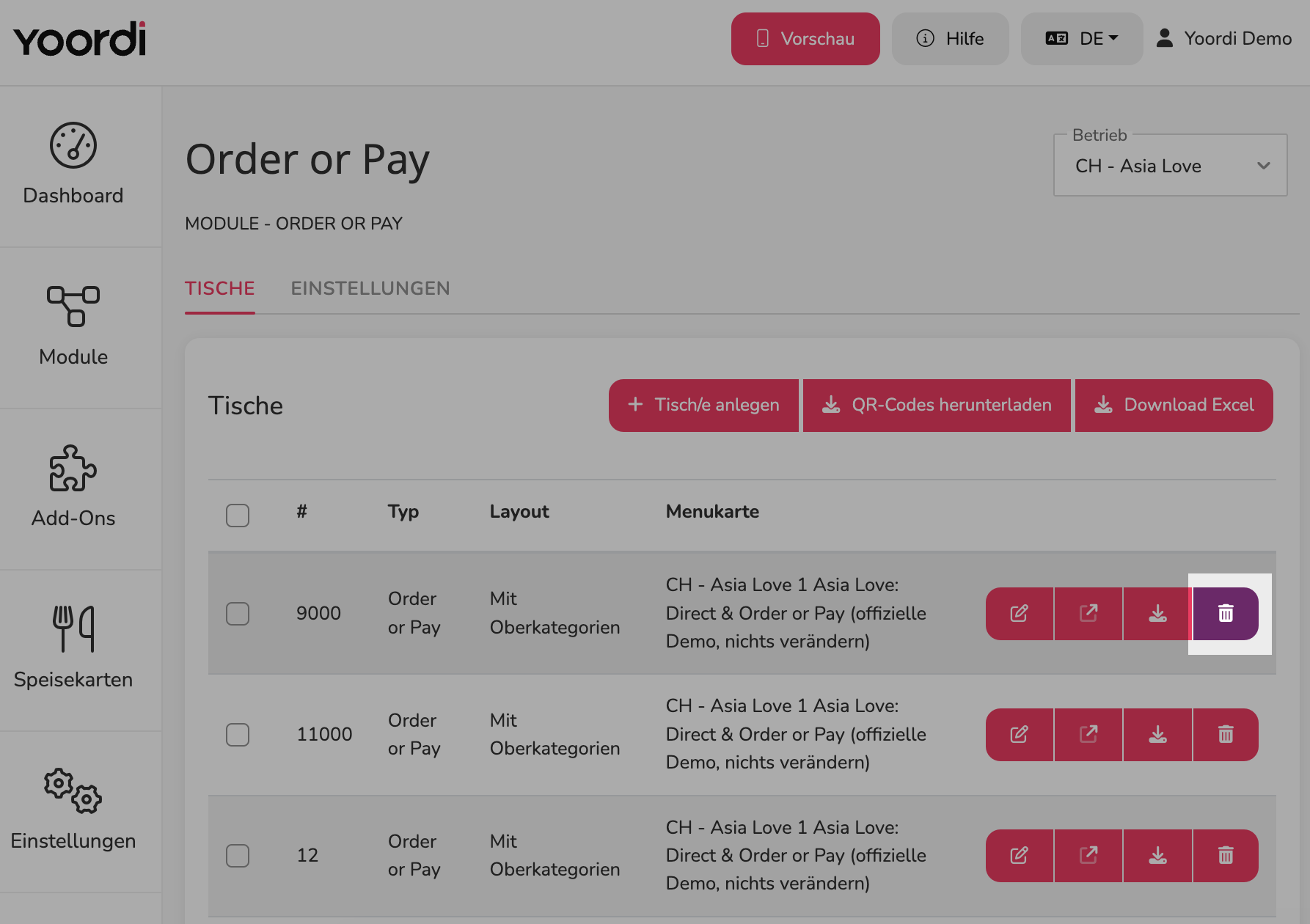Open the DE language dropdown
The height and width of the screenshot is (924, 1310).
[x=1082, y=39]
